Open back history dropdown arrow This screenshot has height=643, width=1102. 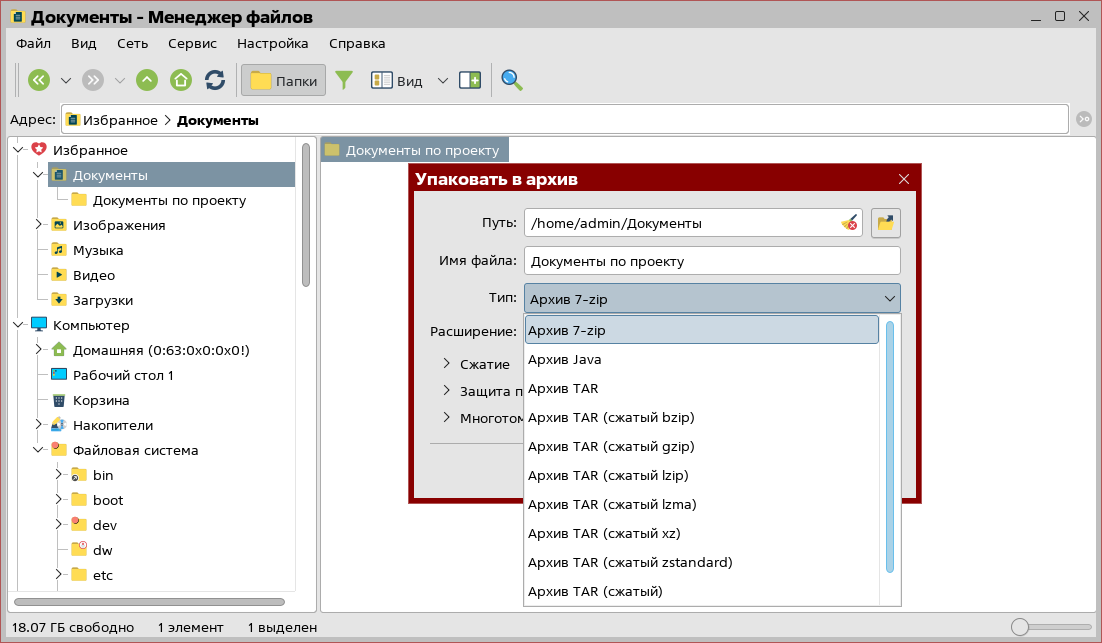pos(66,81)
